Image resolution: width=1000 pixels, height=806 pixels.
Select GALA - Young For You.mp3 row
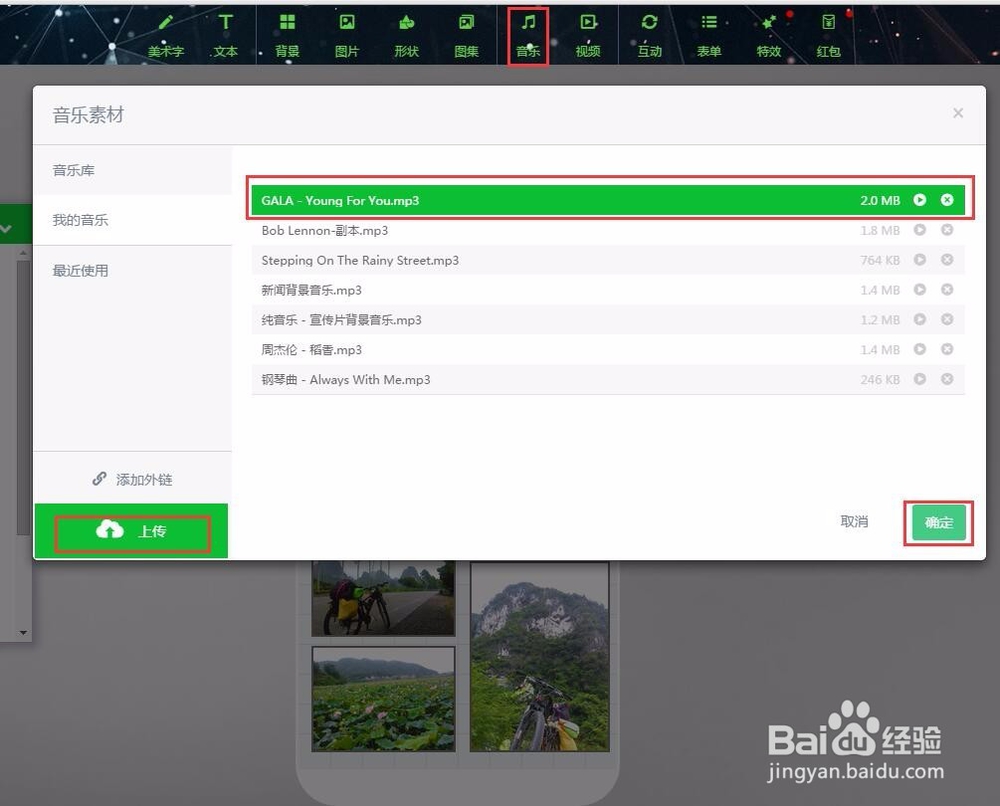608,200
